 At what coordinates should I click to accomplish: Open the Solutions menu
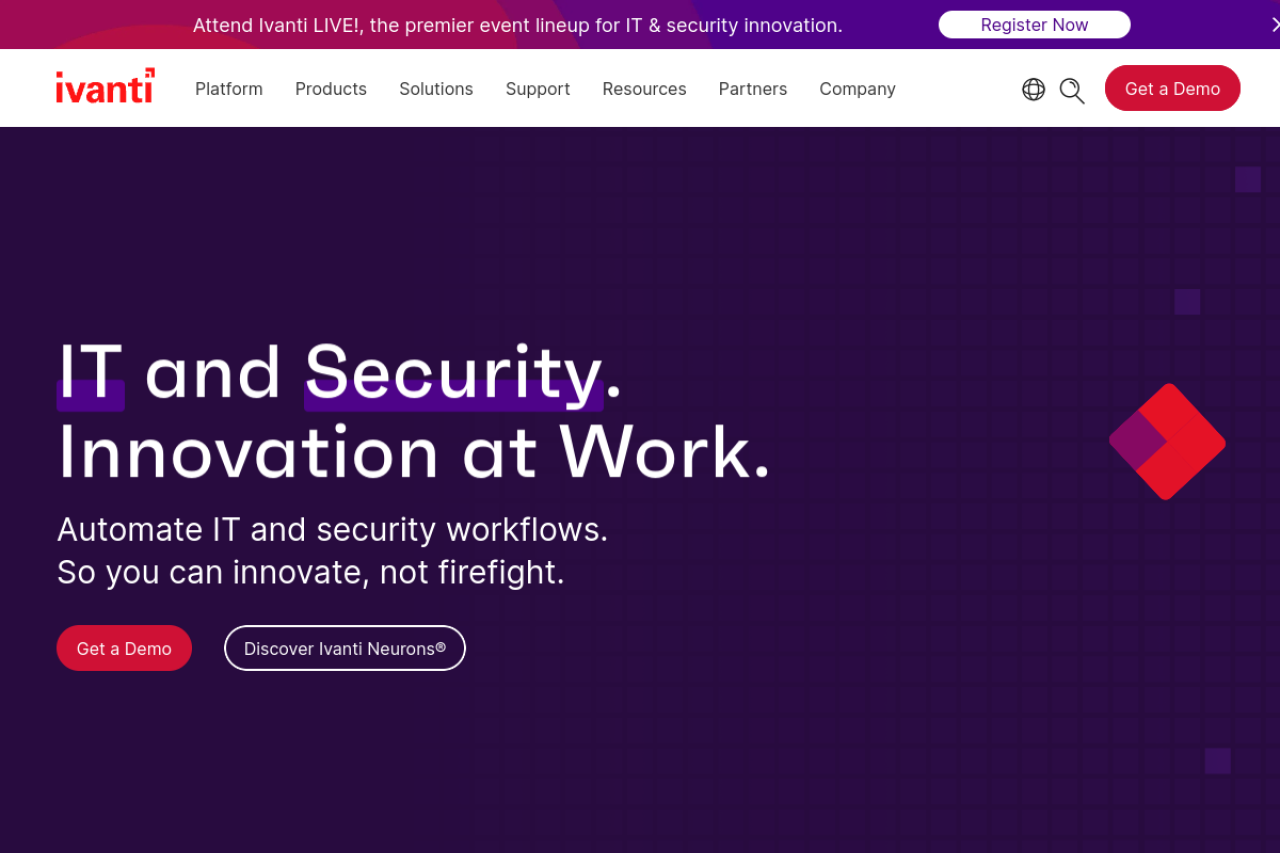436,89
